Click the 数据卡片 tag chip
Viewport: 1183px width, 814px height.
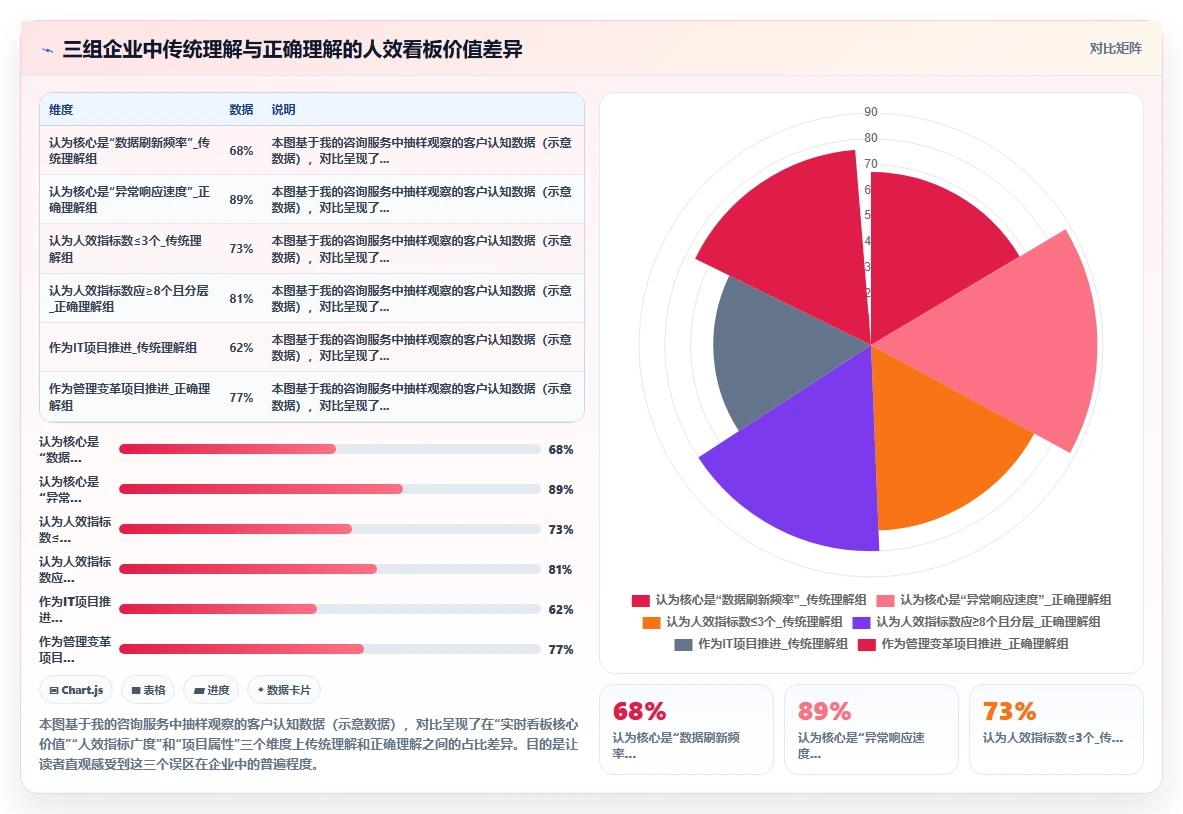(284, 690)
